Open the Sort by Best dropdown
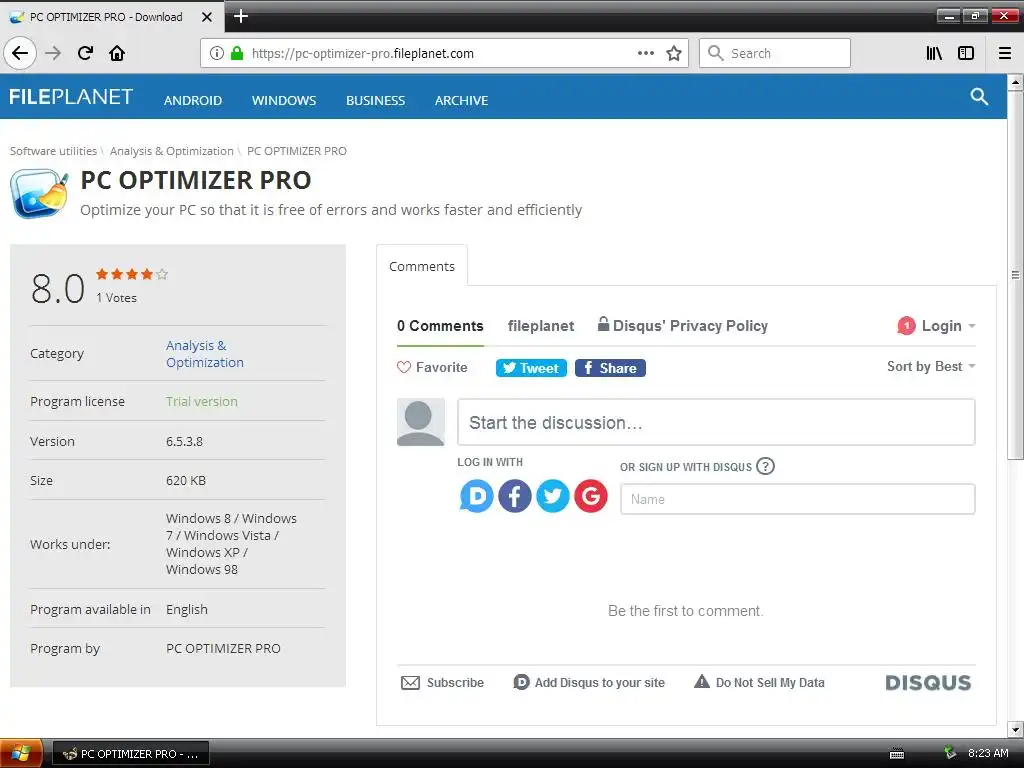1024x768 pixels. (x=931, y=366)
